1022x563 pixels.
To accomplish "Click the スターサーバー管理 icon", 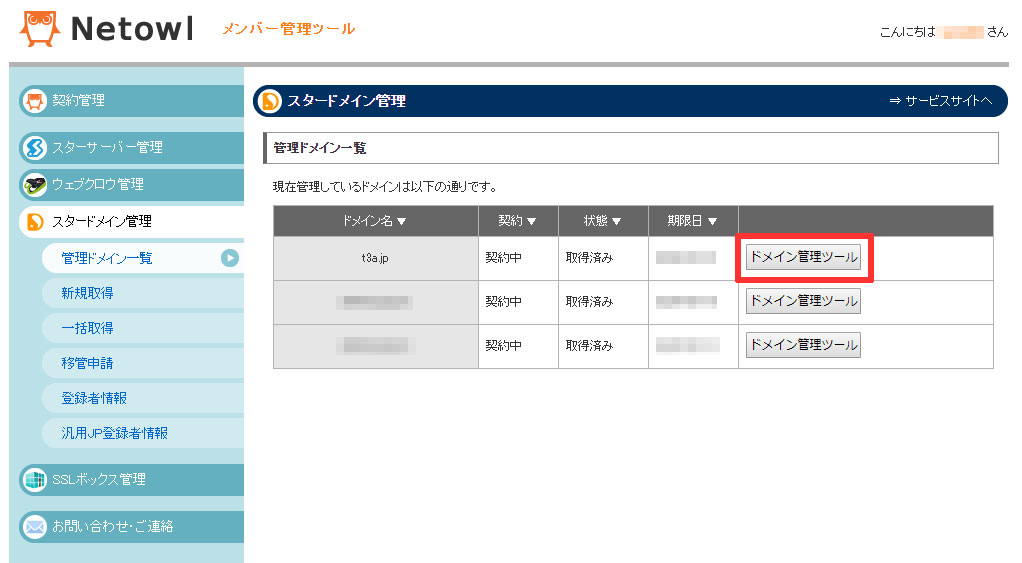I will pyautogui.click(x=35, y=148).
